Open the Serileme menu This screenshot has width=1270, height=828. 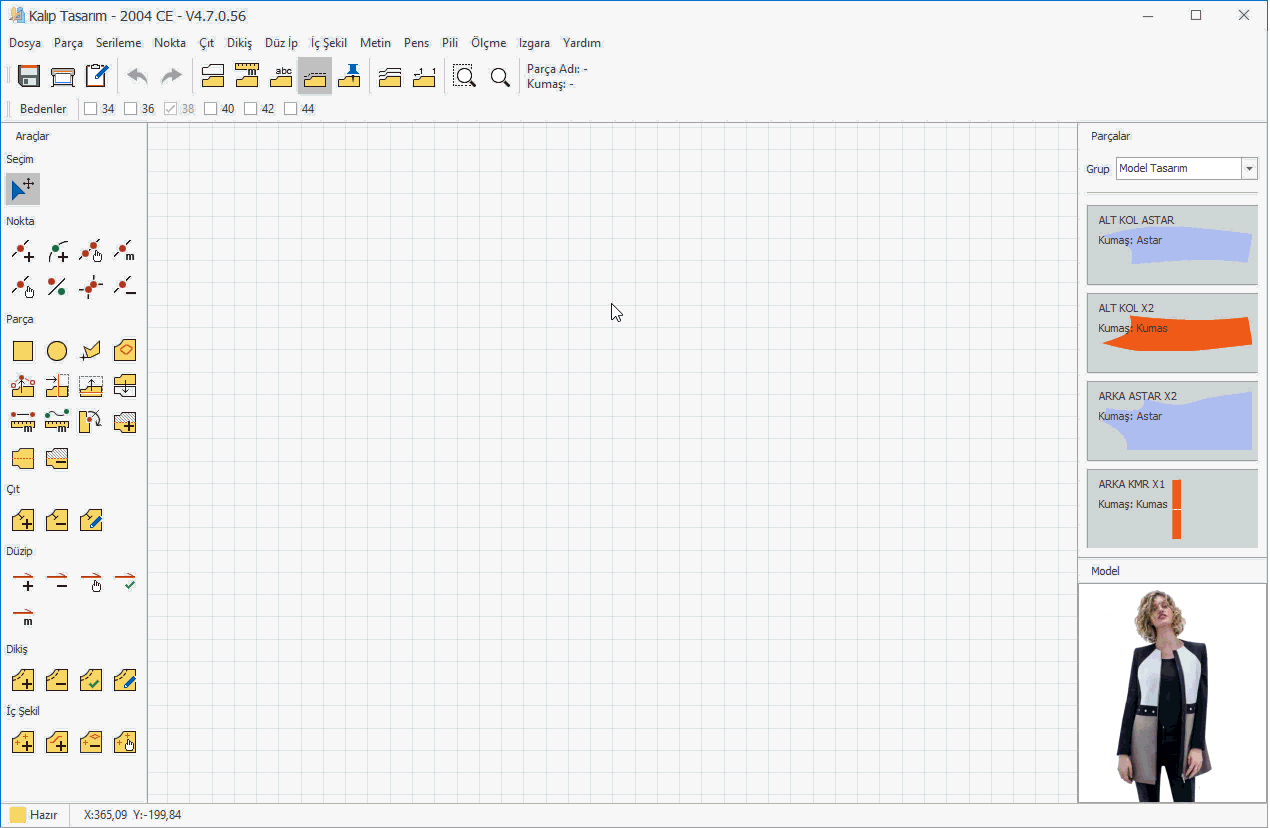point(118,43)
